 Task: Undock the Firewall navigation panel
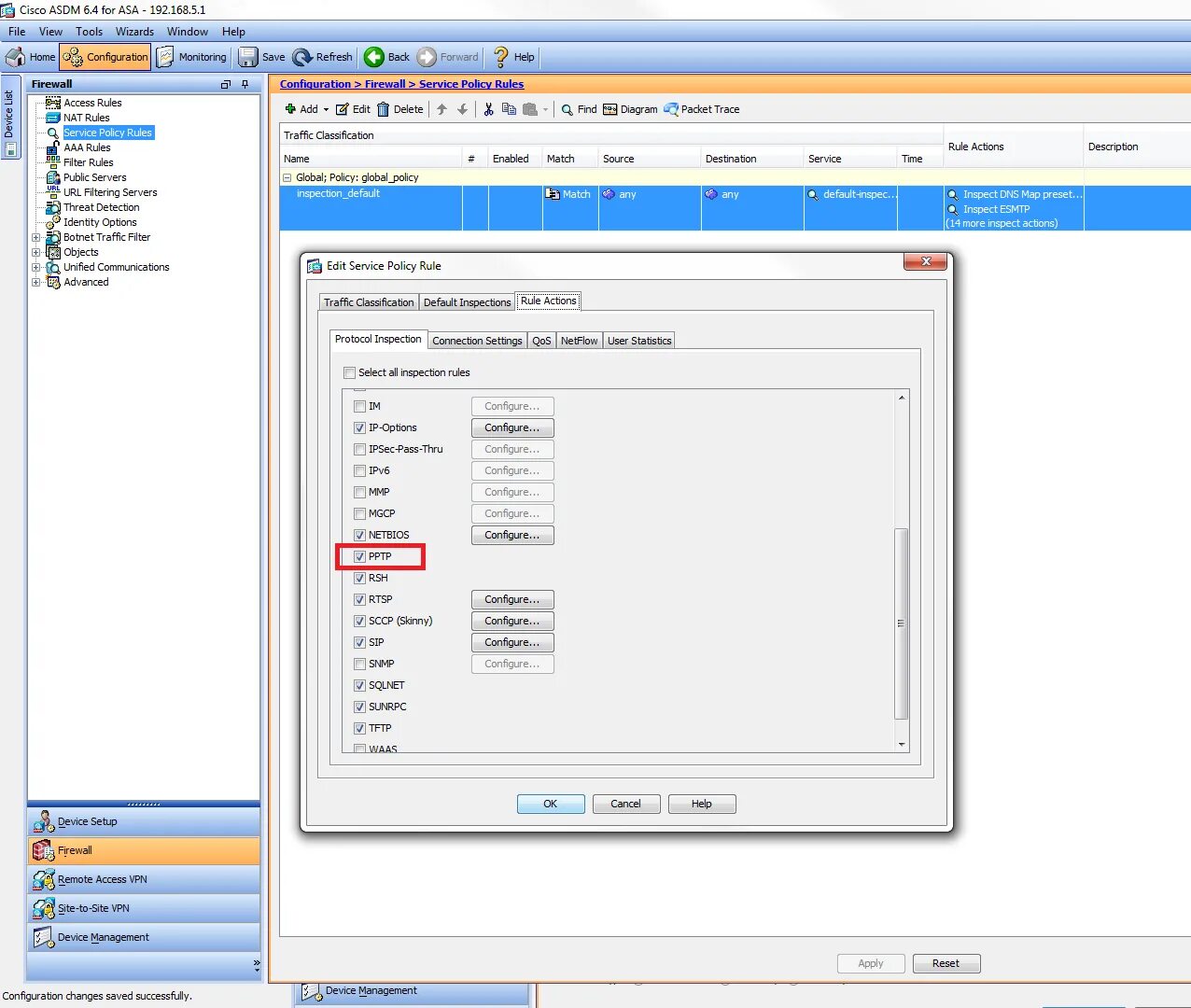click(x=225, y=84)
